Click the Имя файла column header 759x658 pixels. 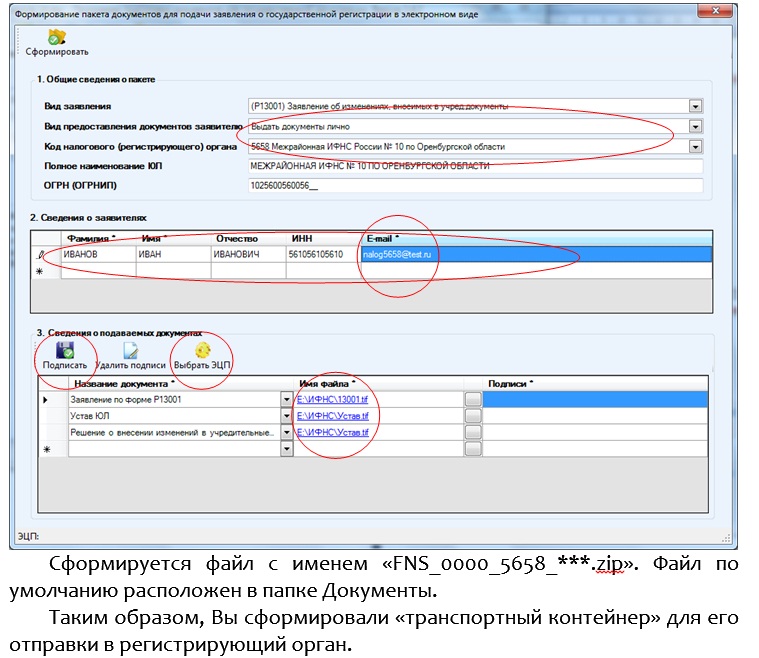coord(379,384)
